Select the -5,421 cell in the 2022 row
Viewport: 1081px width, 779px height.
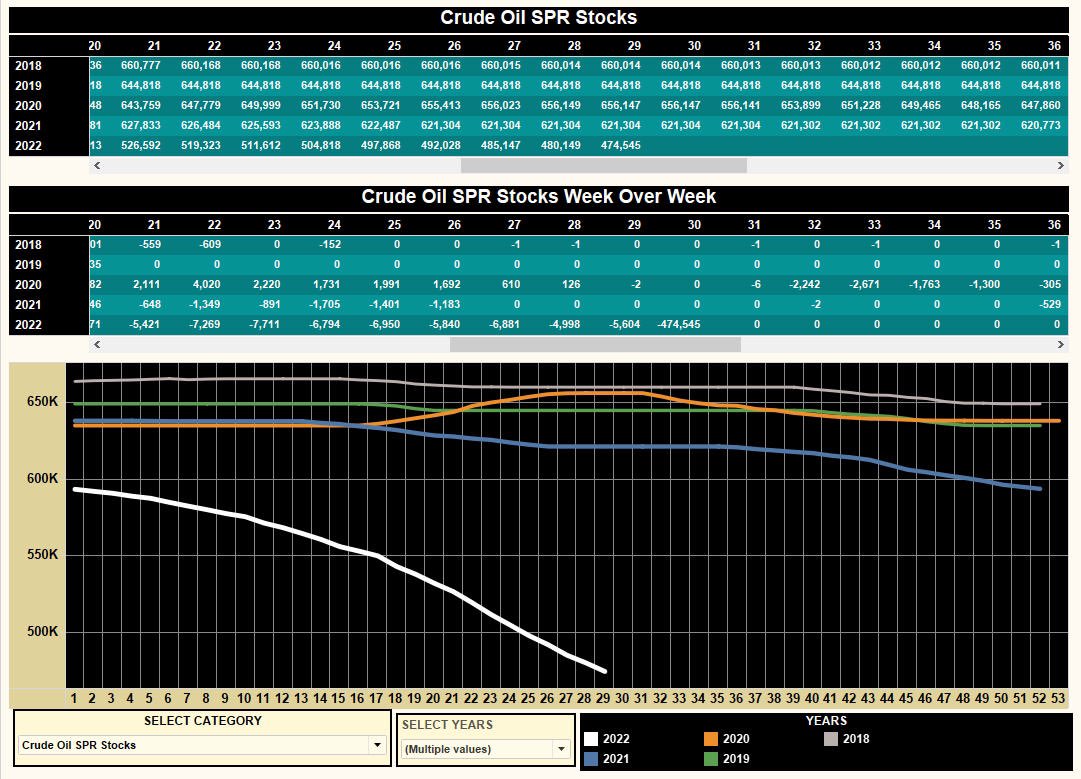click(x=145, y=324)
